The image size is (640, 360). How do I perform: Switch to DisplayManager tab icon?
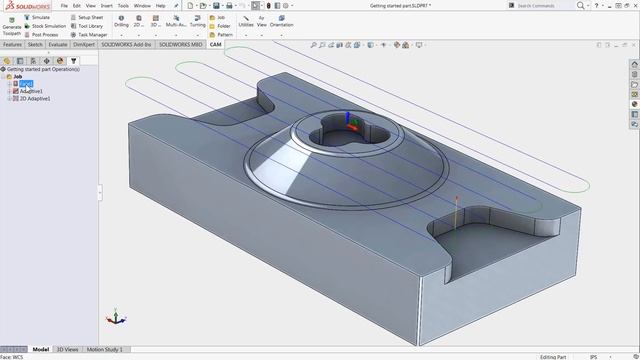[60, 61]
